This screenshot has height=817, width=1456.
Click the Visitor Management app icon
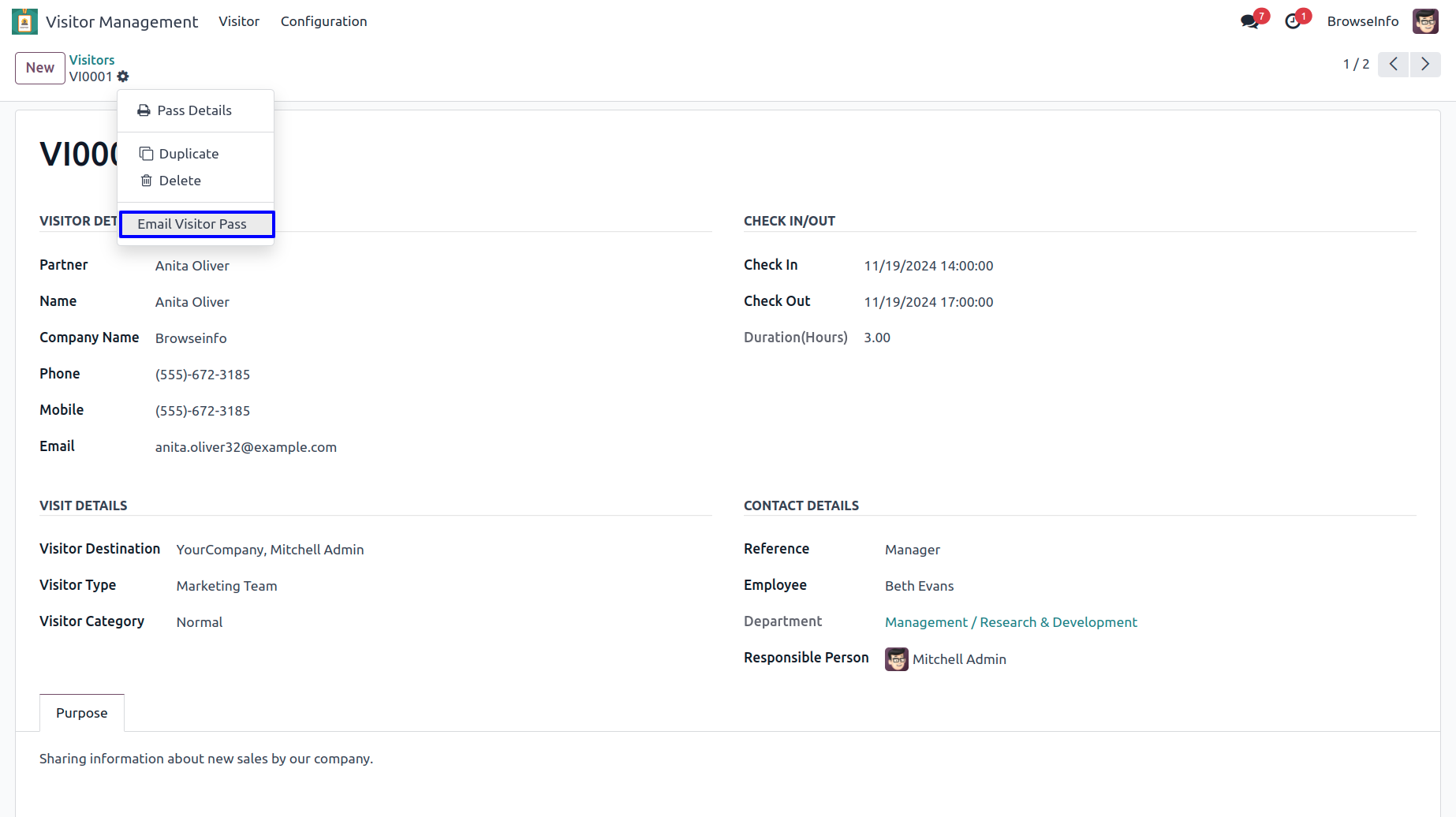click(24, 21)
